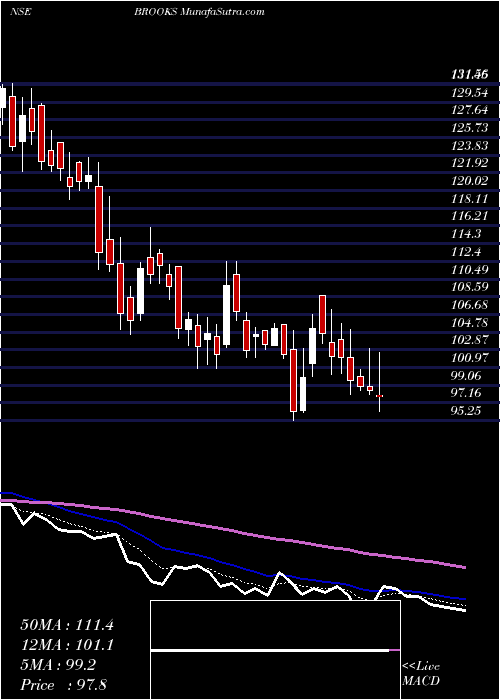Click the MACD panel box
This screenshot has width=500, height=700.
pos(275,650)
